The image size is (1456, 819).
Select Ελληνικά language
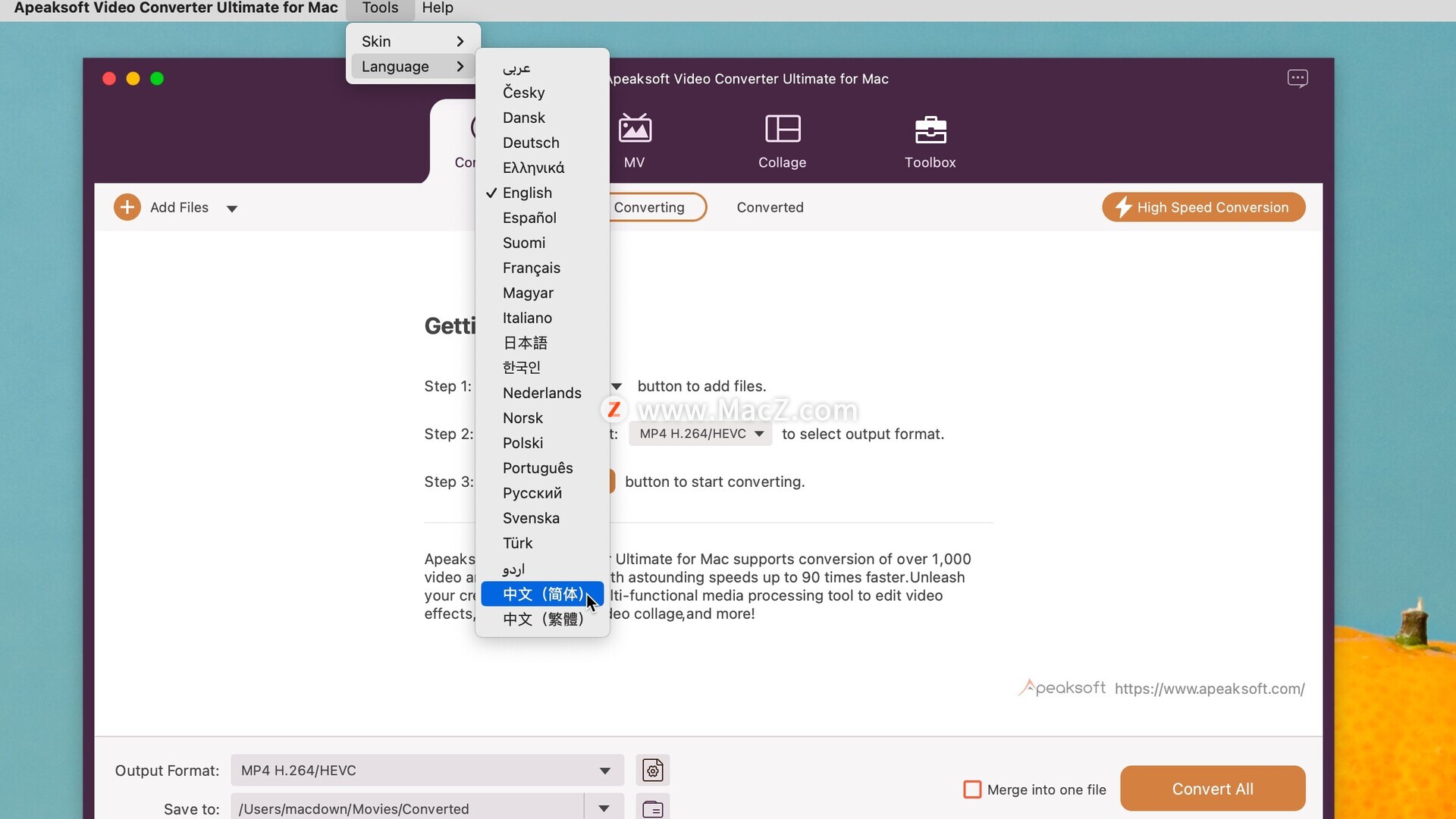click(542, 168)
